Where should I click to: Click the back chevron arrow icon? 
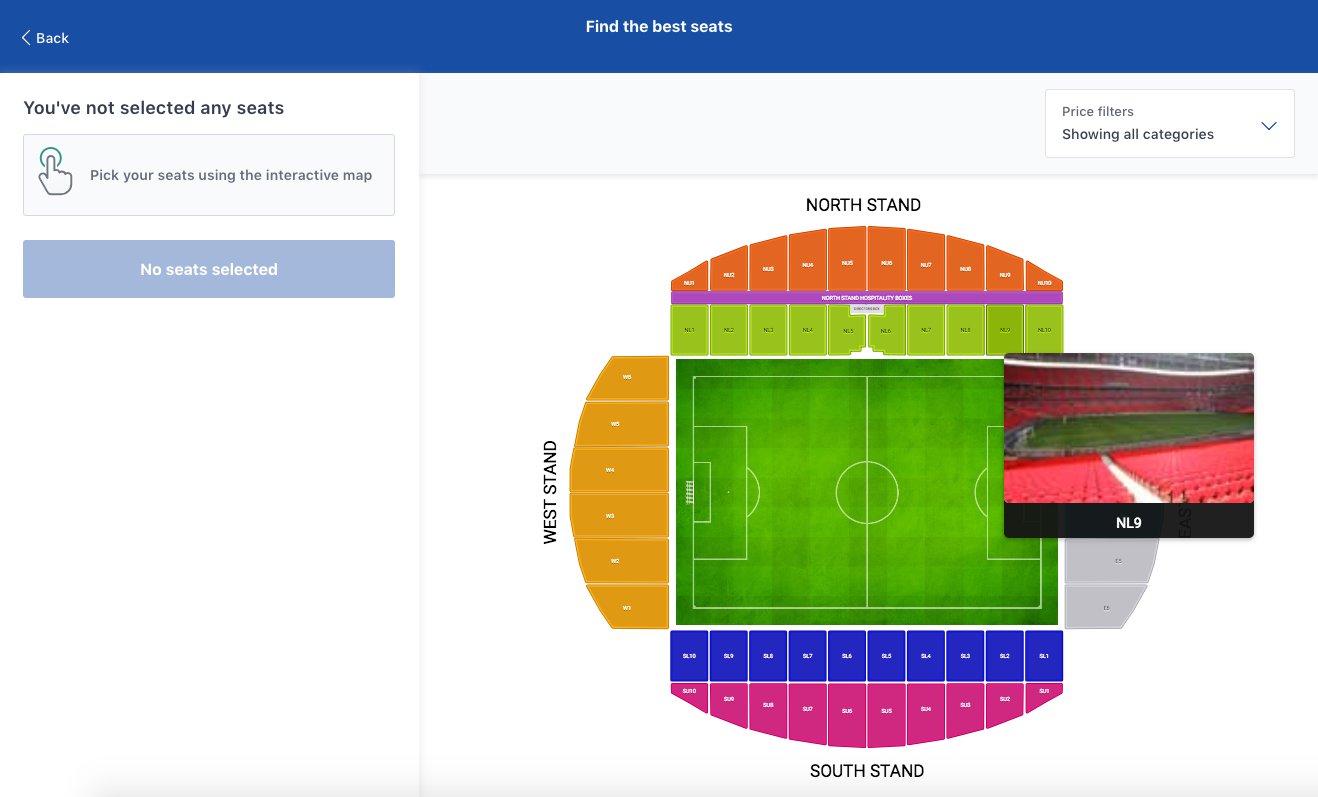point(26,38)
